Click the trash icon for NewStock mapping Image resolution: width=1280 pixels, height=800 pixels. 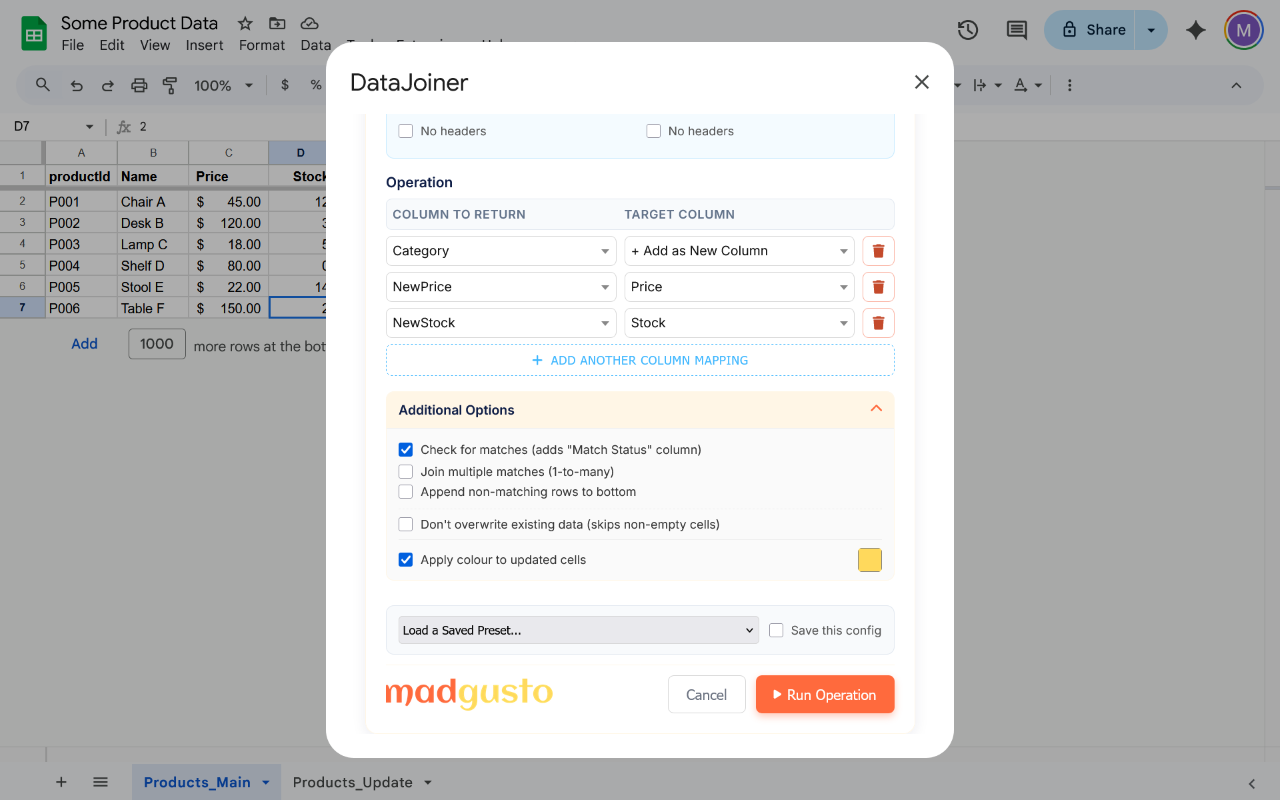point(878,323)
